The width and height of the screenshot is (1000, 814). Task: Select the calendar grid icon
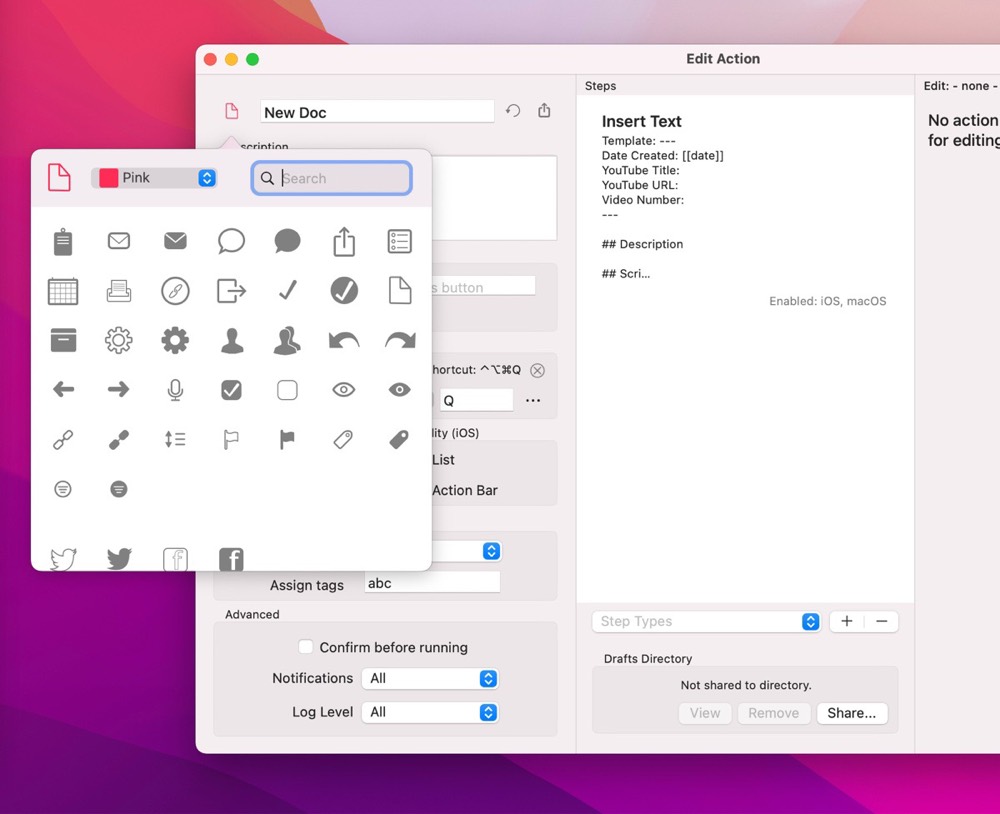click(x=62, y=291)
